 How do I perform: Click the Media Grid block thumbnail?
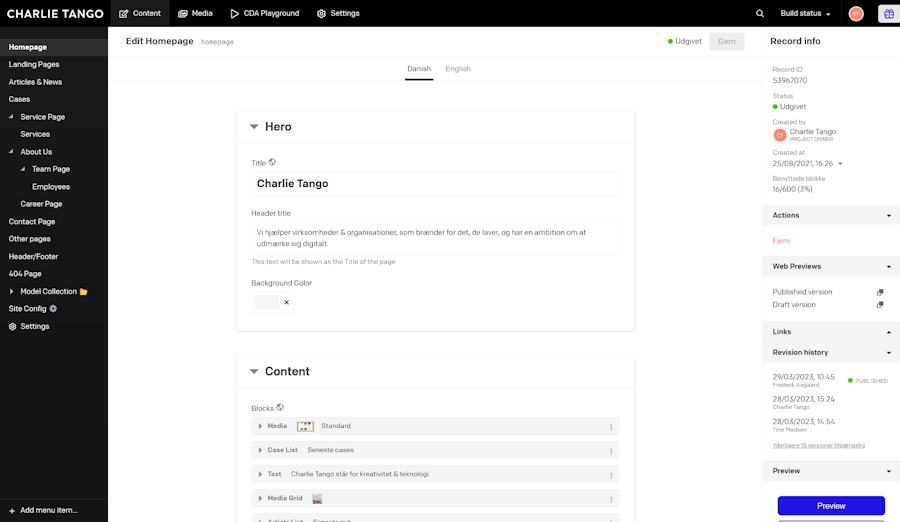coord(317,499)
